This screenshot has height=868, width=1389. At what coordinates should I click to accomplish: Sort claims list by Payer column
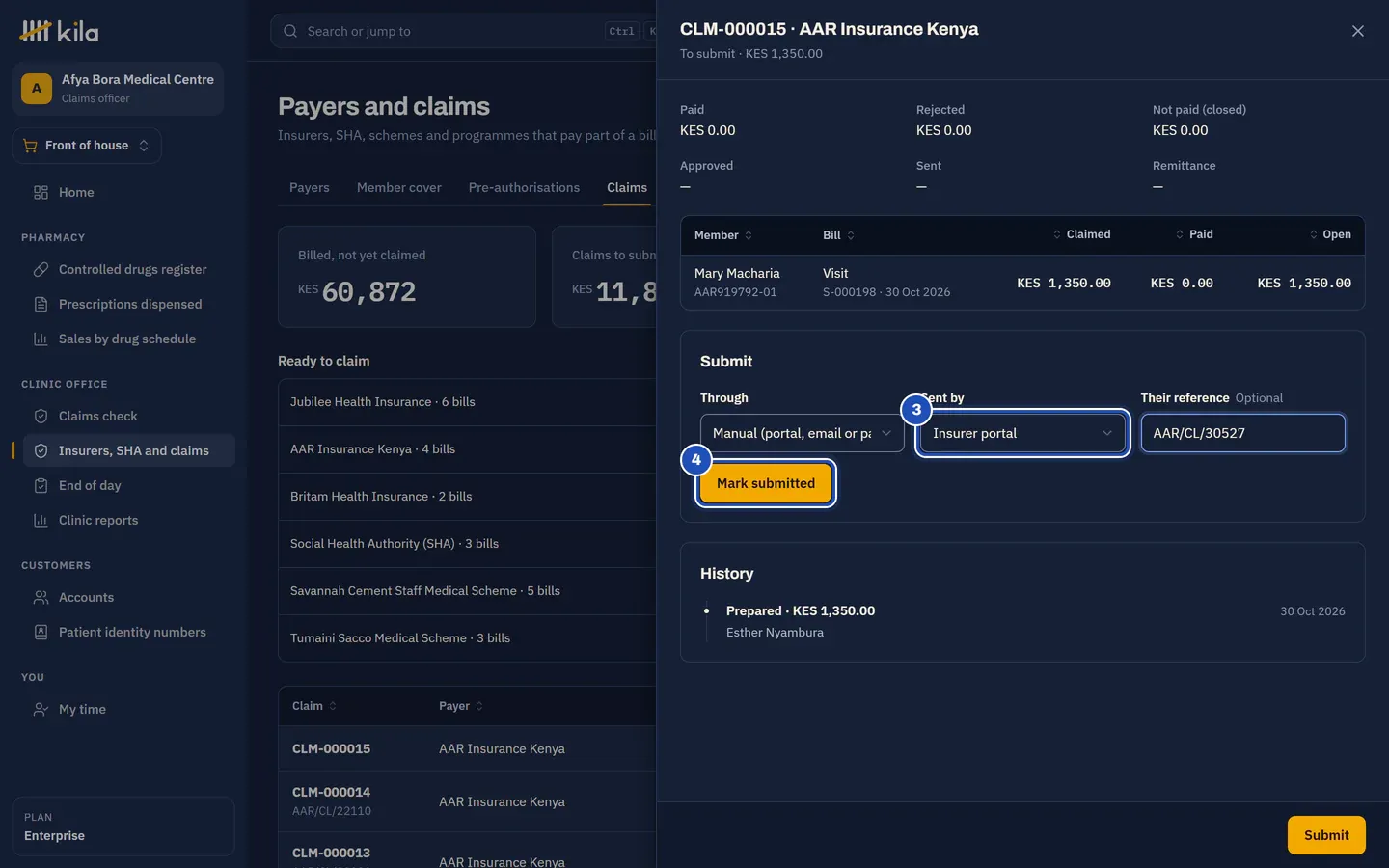click(x=461, y=706)
